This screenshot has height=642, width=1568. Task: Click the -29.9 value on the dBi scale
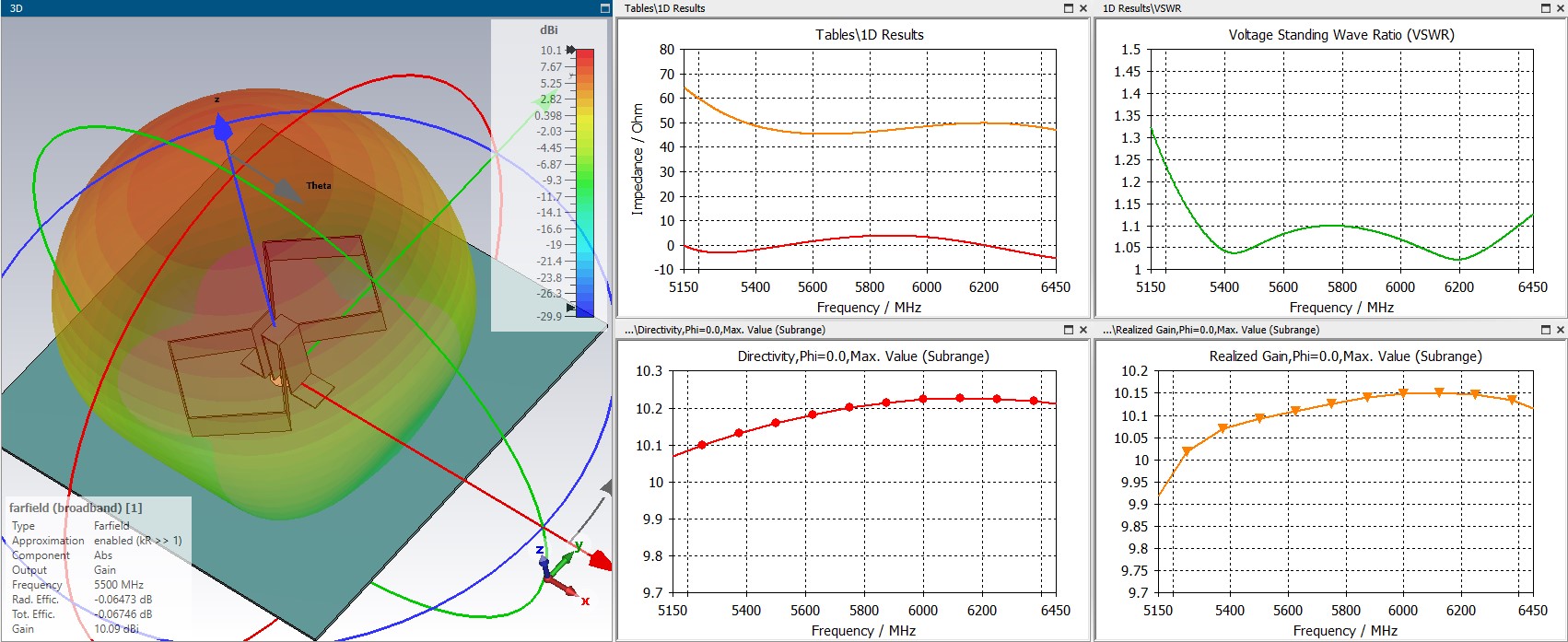click(550, 316)
